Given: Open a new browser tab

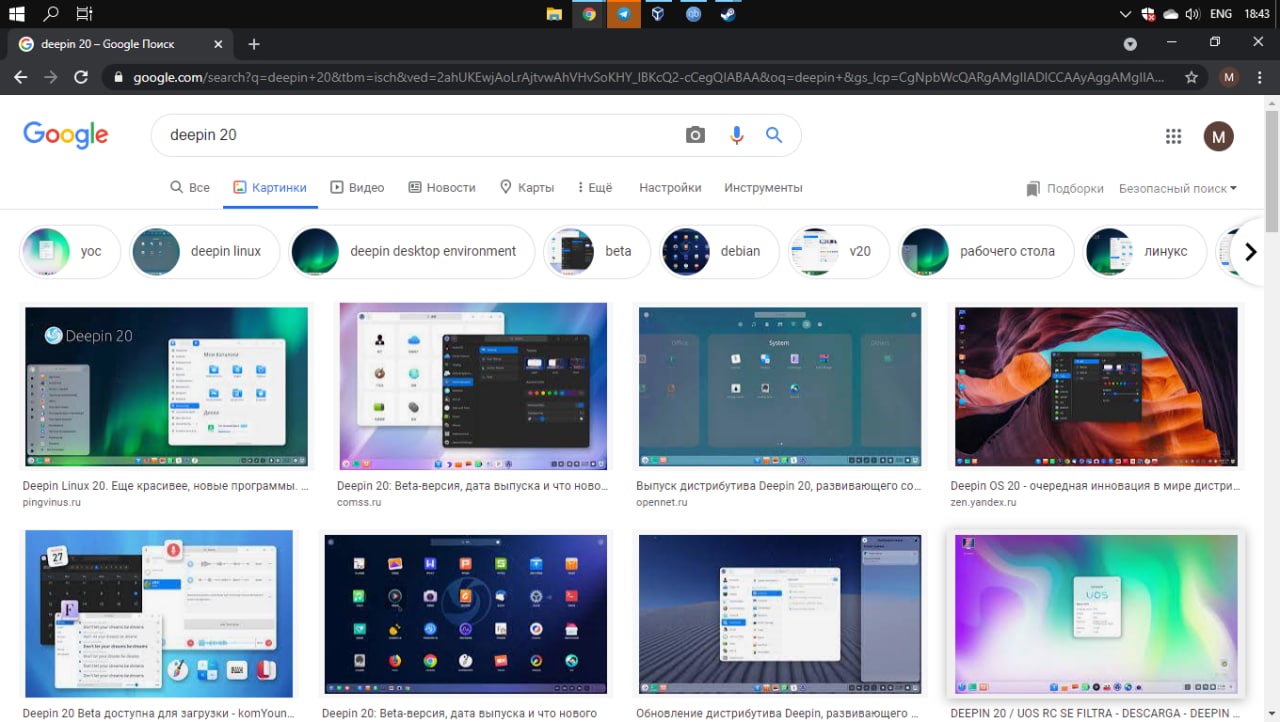Looking at the screenshot, I should (x=254, y=44).
